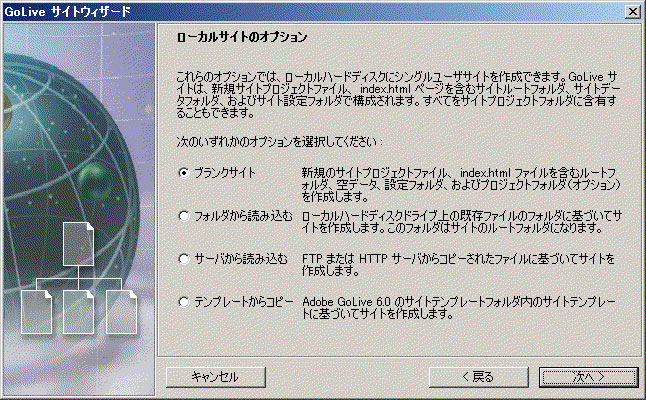The height and width of the screenshot is (400, 646).
Task: Click the GoLive サイトウィザード title bar
Action: [300, 10]
